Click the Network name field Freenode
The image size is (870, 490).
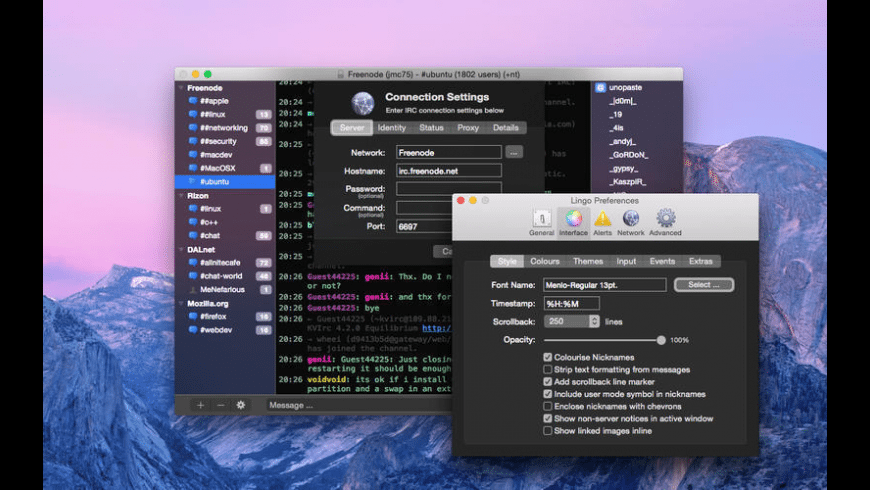449,152
